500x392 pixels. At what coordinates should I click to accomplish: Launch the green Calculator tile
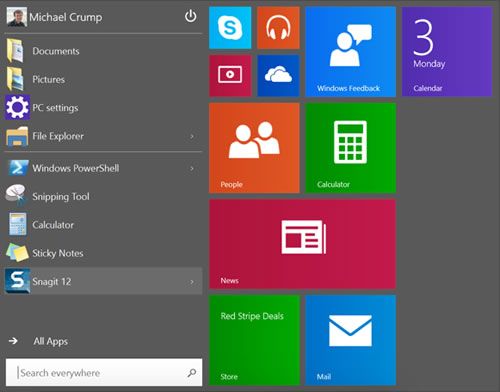[x=351, y=148]
